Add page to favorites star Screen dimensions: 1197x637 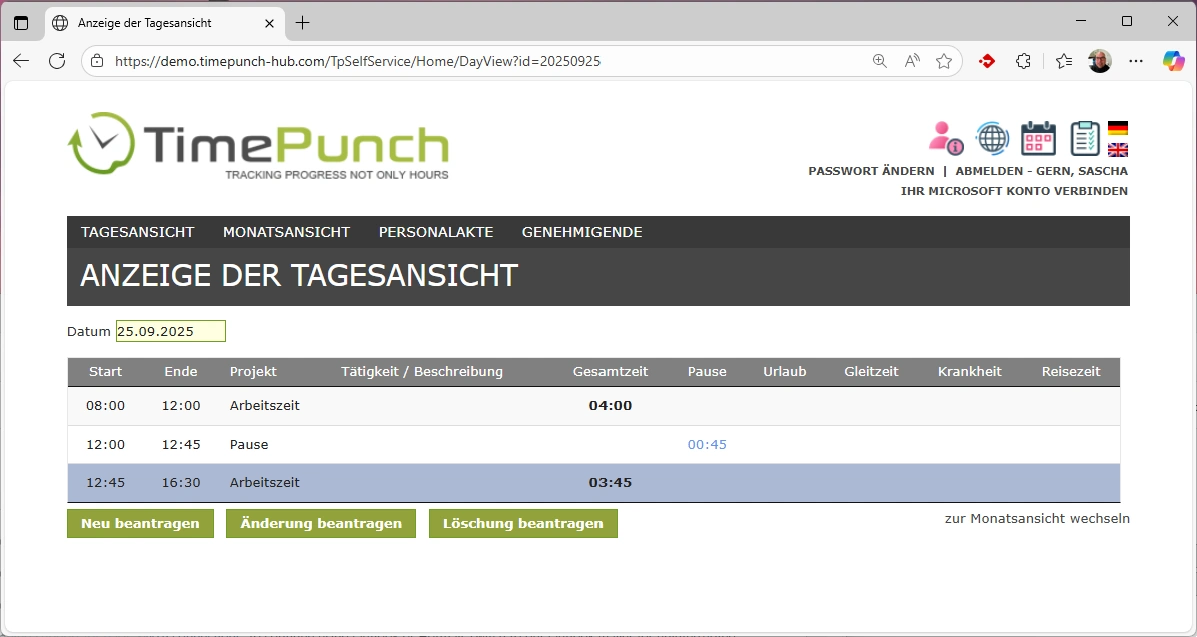pyautogui.click(x=943, y=61)
